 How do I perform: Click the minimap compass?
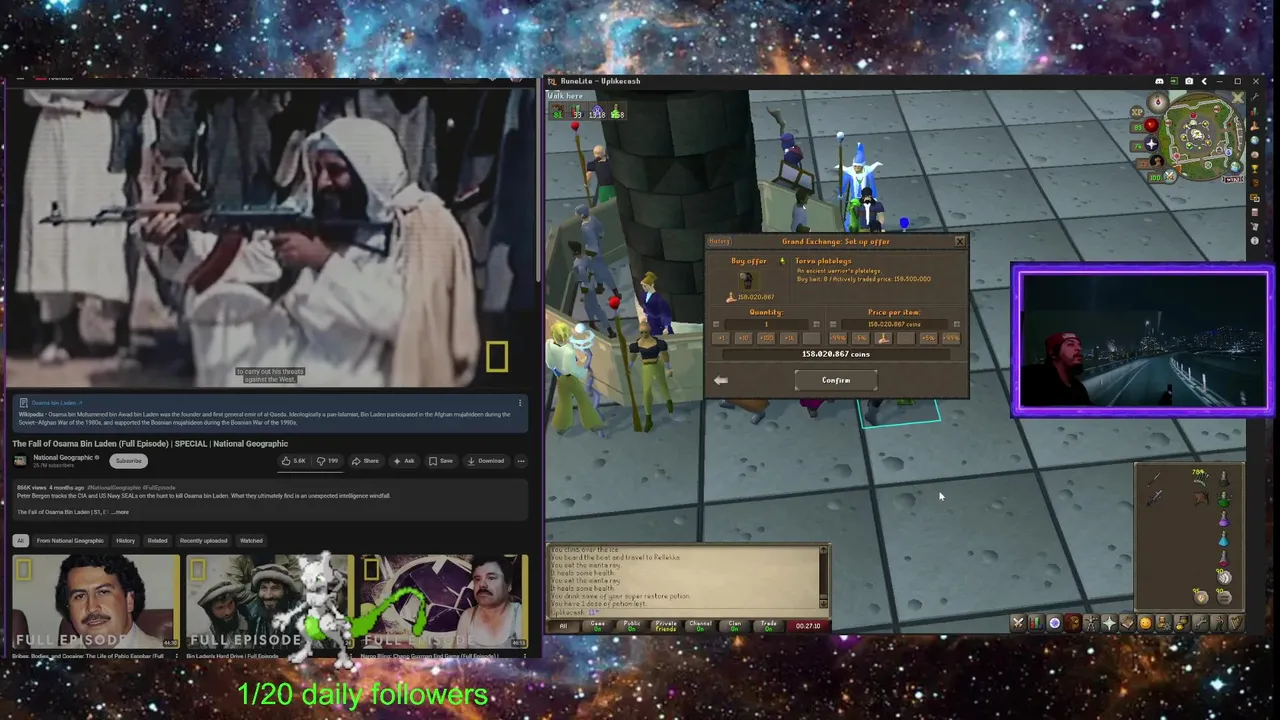(1158, 102)
